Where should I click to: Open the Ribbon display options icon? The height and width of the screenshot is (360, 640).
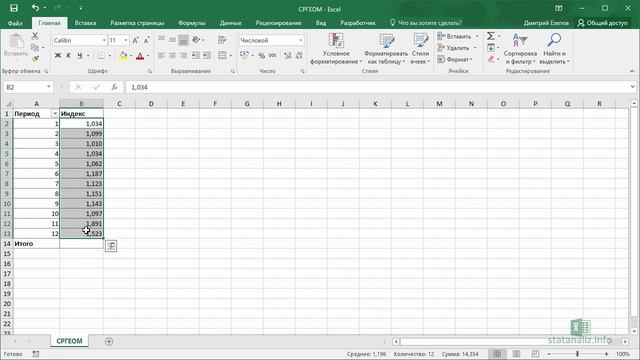tap(559, 8)
